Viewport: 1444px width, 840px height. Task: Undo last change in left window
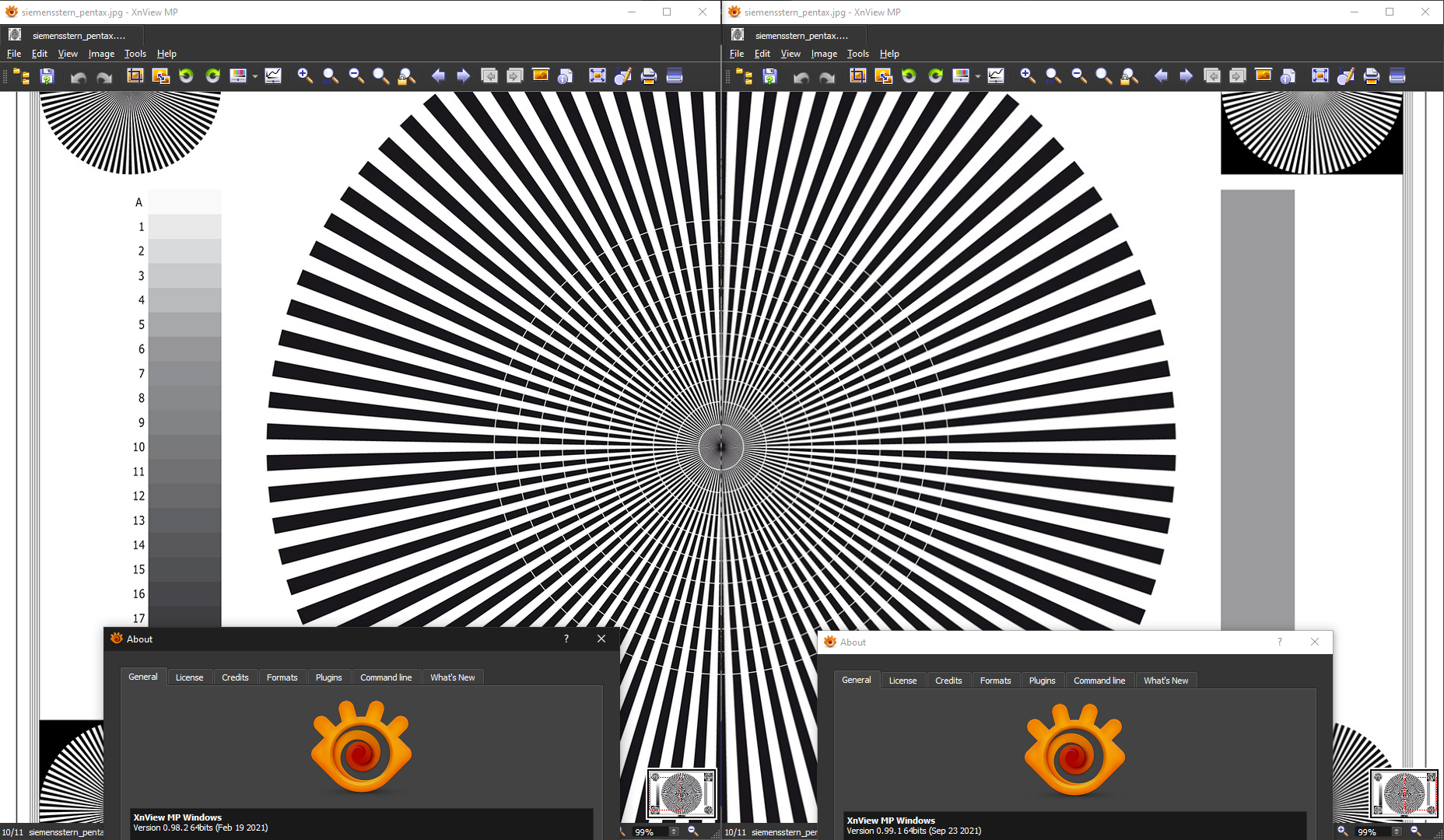click(x=78, y=76)
